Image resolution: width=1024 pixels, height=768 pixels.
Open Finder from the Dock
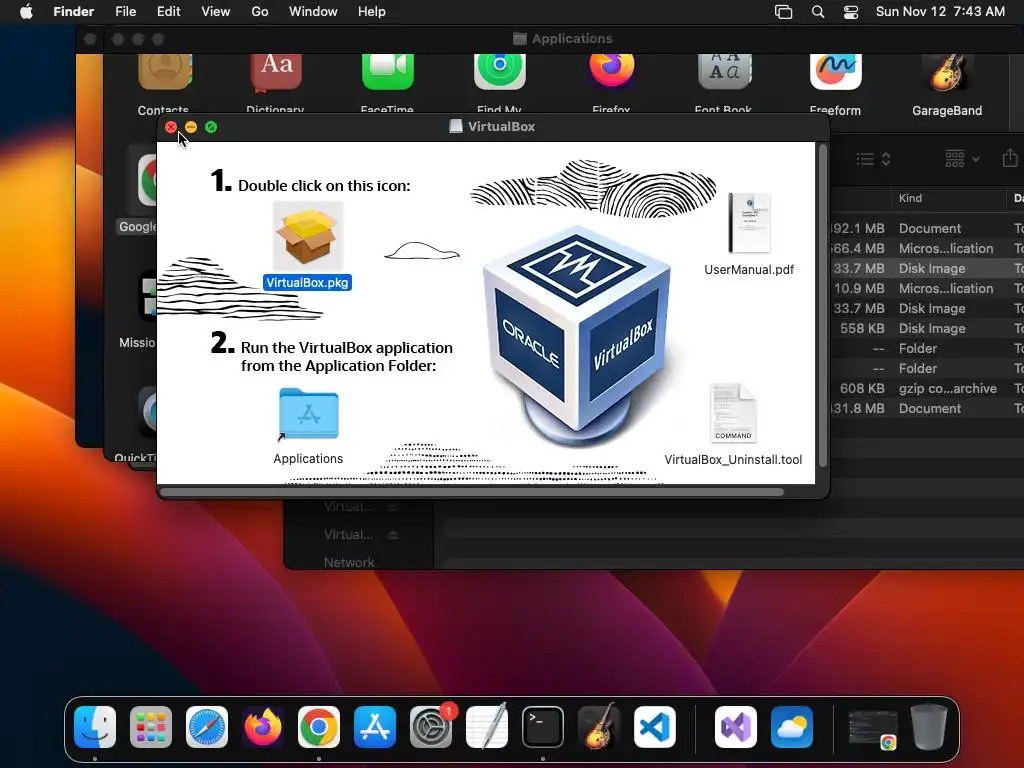[x=95, y=727]
